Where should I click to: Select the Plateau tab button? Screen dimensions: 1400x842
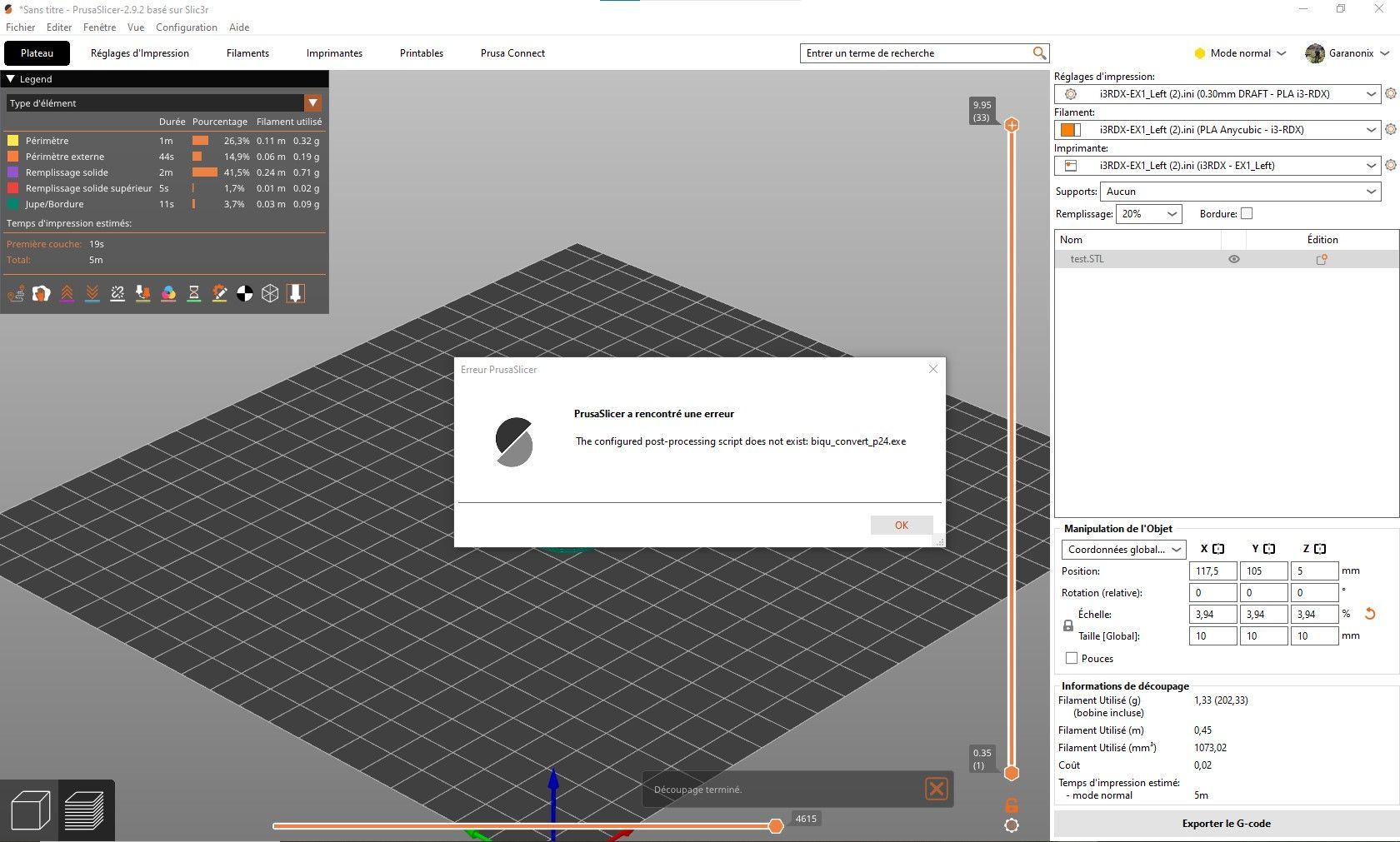pos(37,53)
